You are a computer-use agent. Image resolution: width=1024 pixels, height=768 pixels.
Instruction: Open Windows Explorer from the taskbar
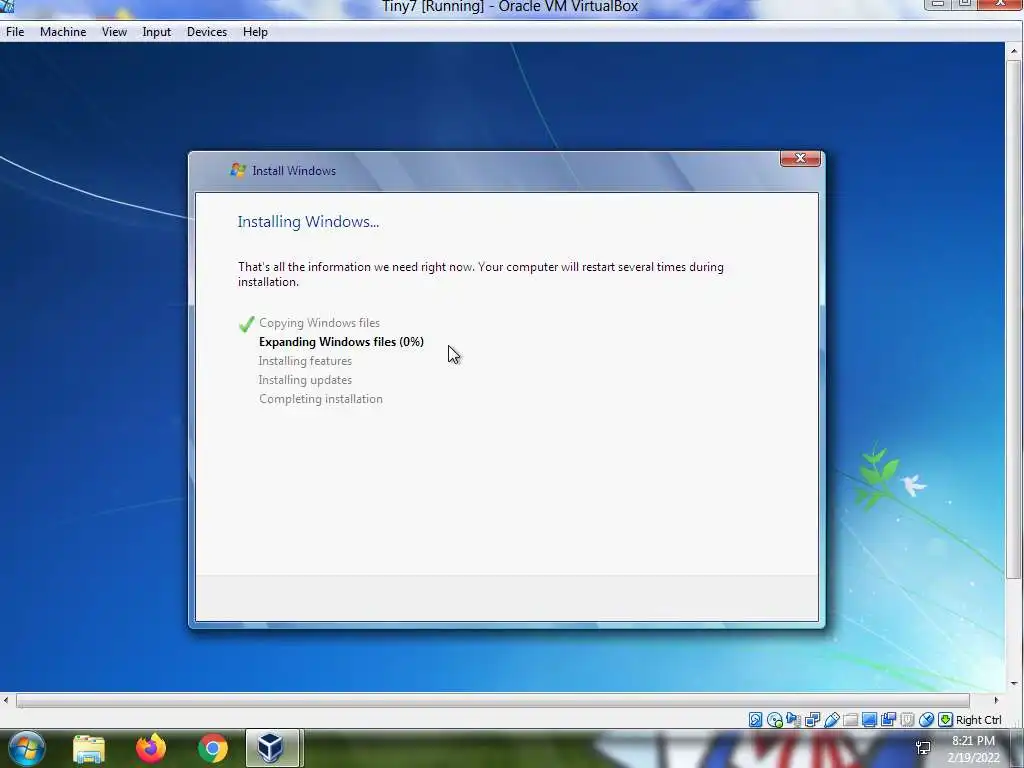[89, 748]
